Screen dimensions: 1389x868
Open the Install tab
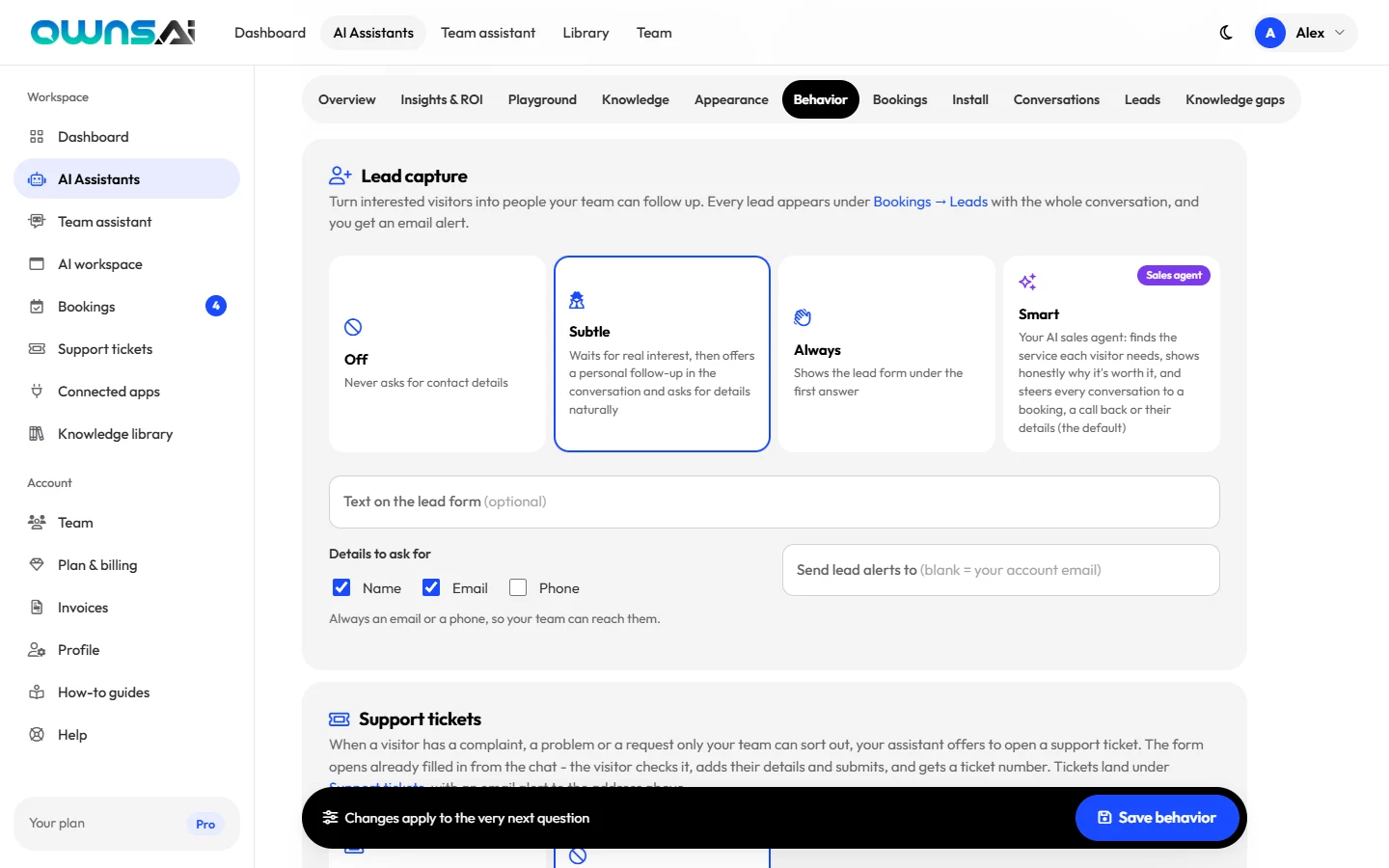(970, 99)
